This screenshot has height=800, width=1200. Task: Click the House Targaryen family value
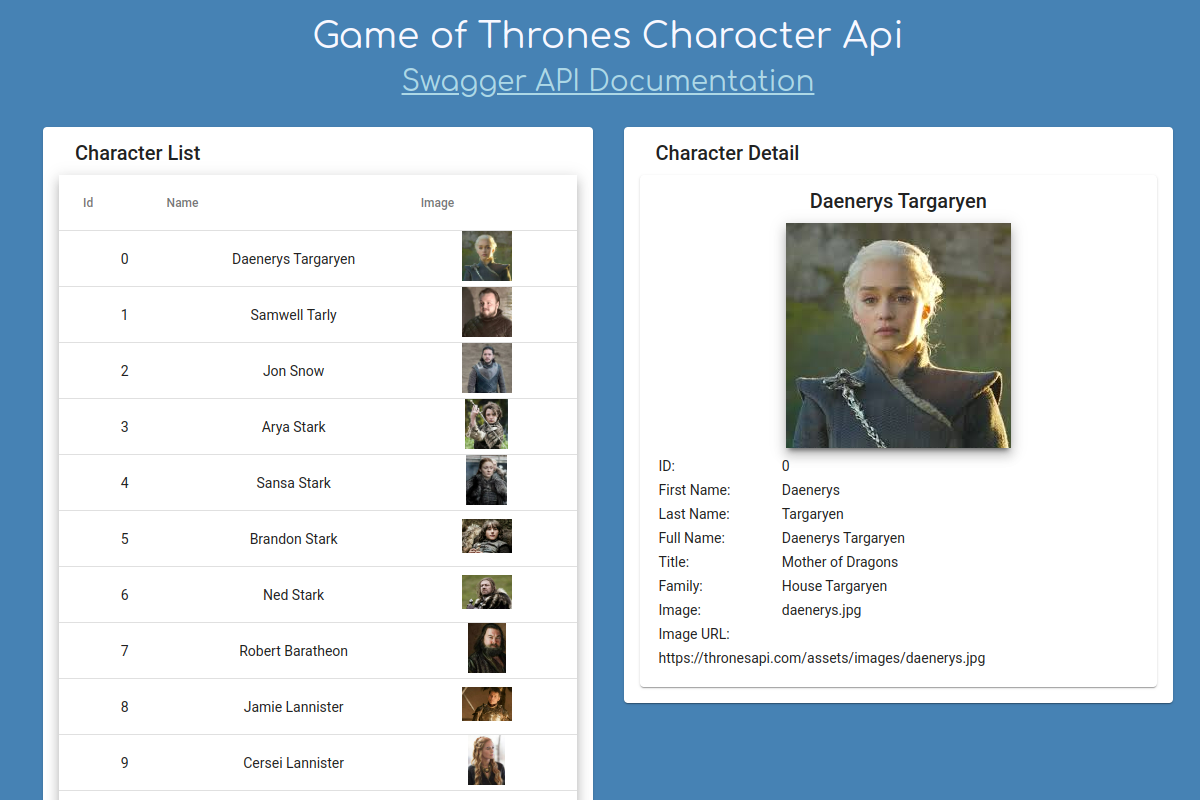[x=834, y=586]
